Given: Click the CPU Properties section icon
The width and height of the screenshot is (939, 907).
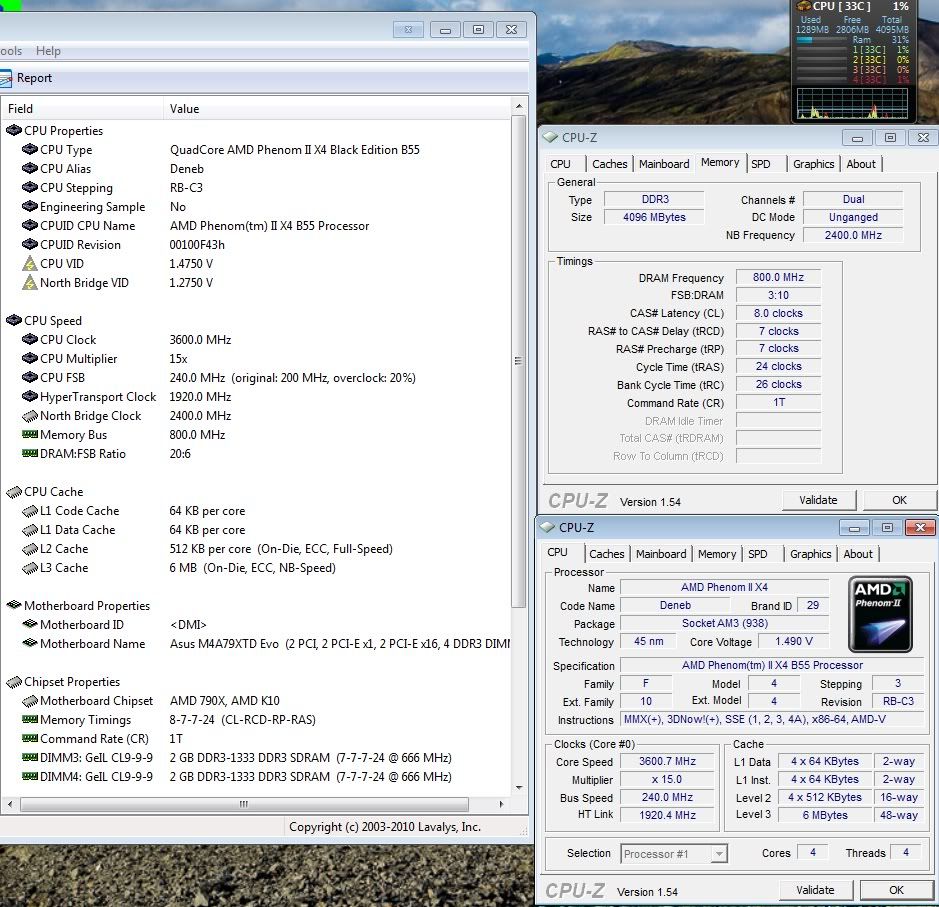Looking at the screenshot, I should pos(13,131).
